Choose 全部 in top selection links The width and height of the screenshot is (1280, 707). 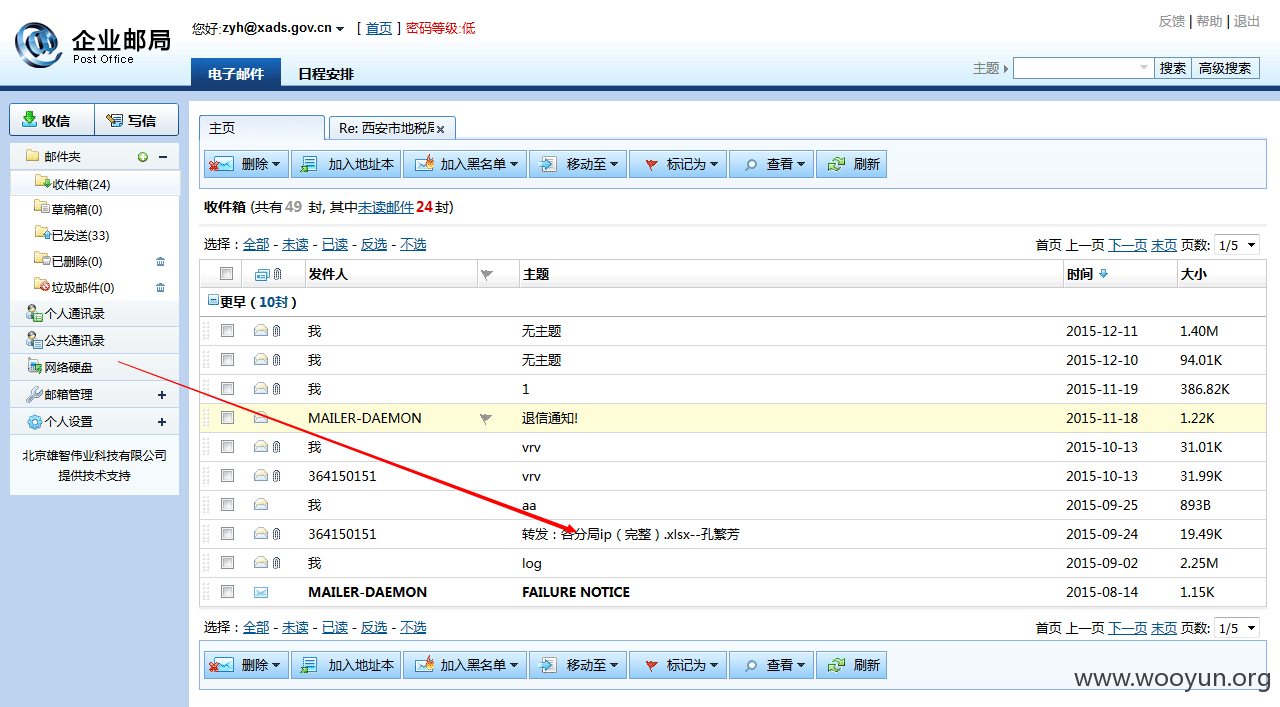coord(256,244)
